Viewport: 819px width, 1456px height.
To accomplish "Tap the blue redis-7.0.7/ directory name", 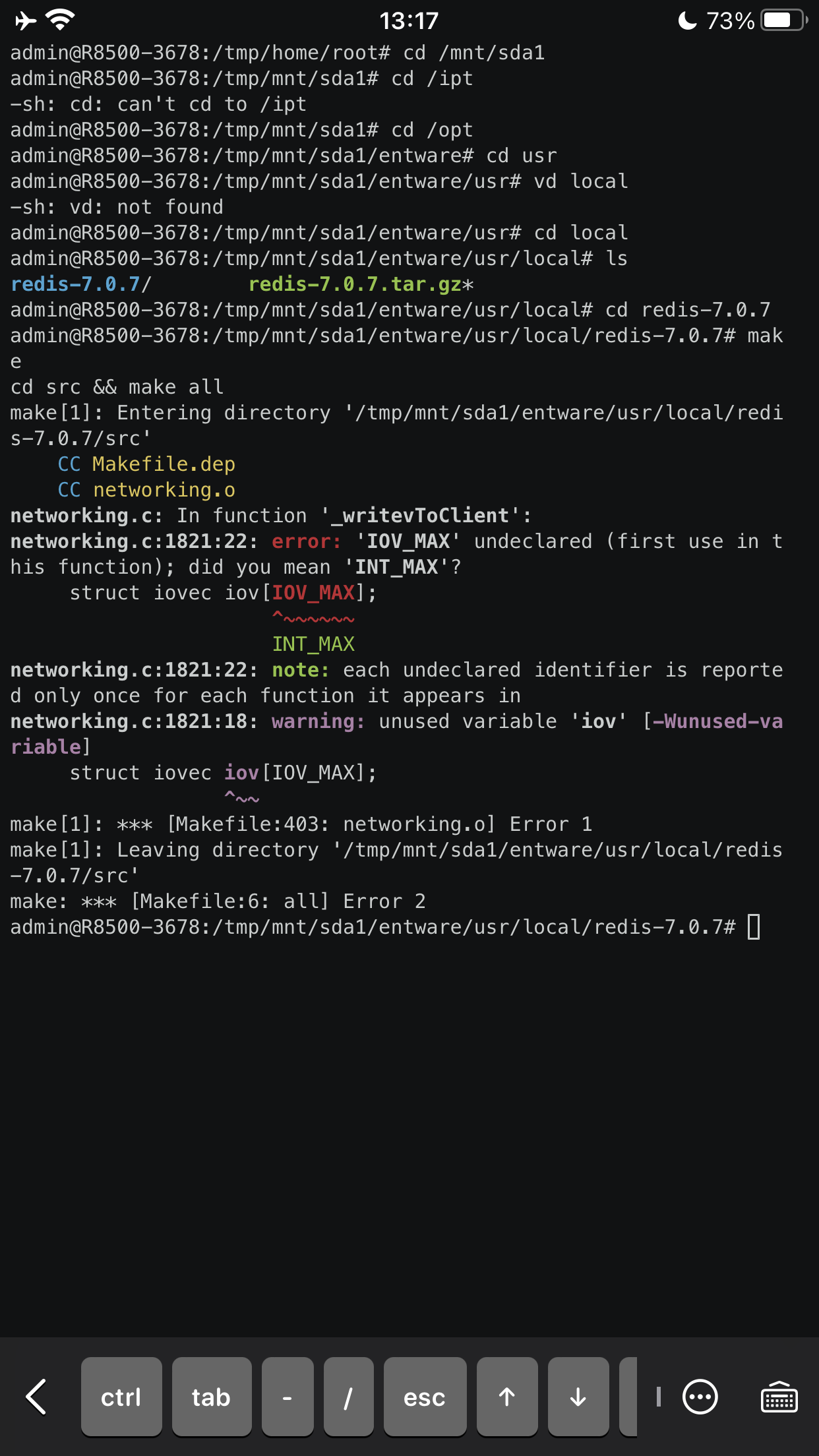I will click(x=76, y=284).
